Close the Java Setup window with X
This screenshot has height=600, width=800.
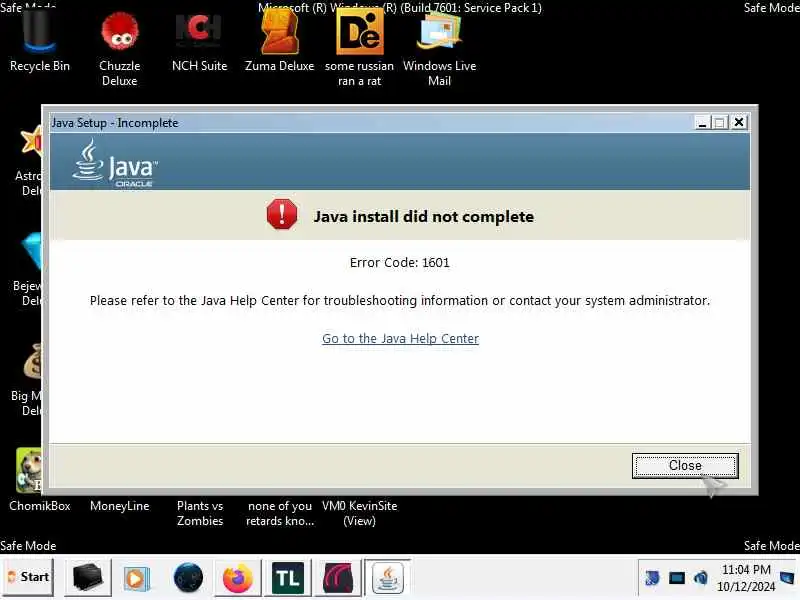point(739,122)
